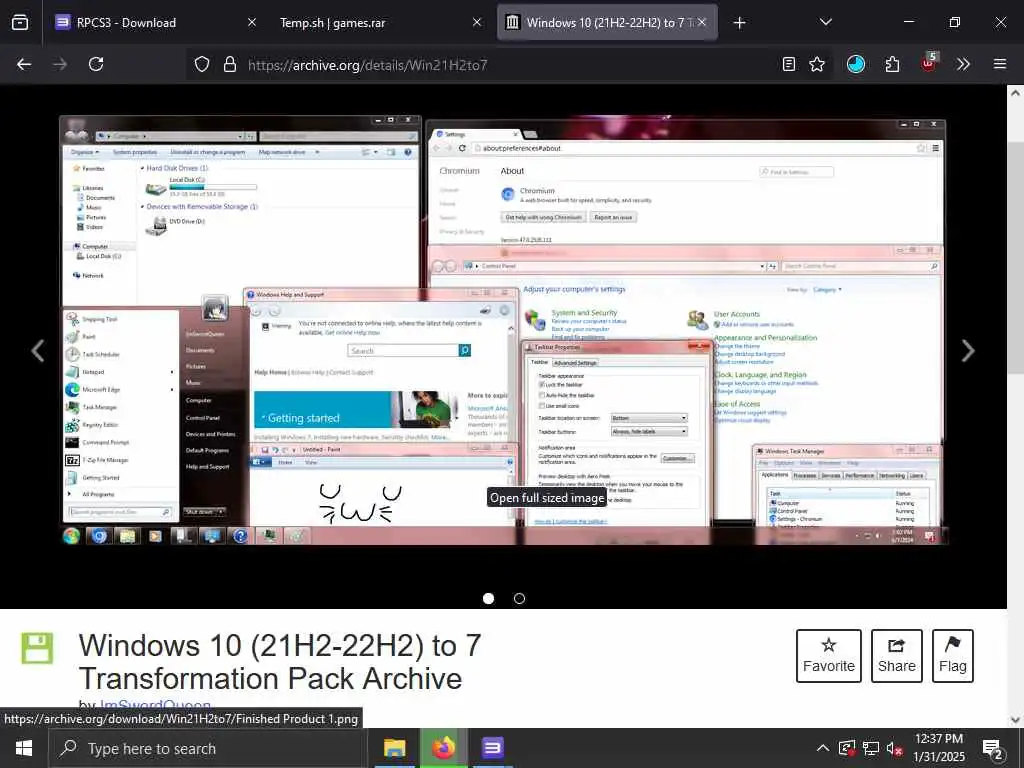Image resolution: width=1024 pixels, height=768 pixels.
Task: View site security padlock information
Action: 229,64
